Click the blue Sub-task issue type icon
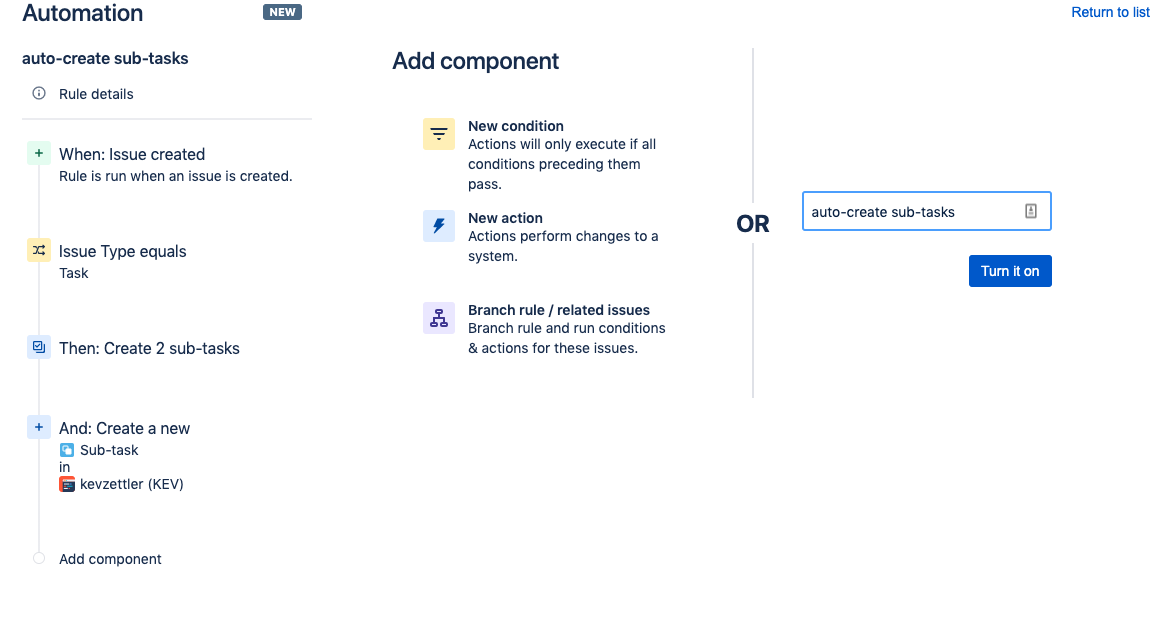This screenshot has width=1158, height=631. (x=68, y=450)
